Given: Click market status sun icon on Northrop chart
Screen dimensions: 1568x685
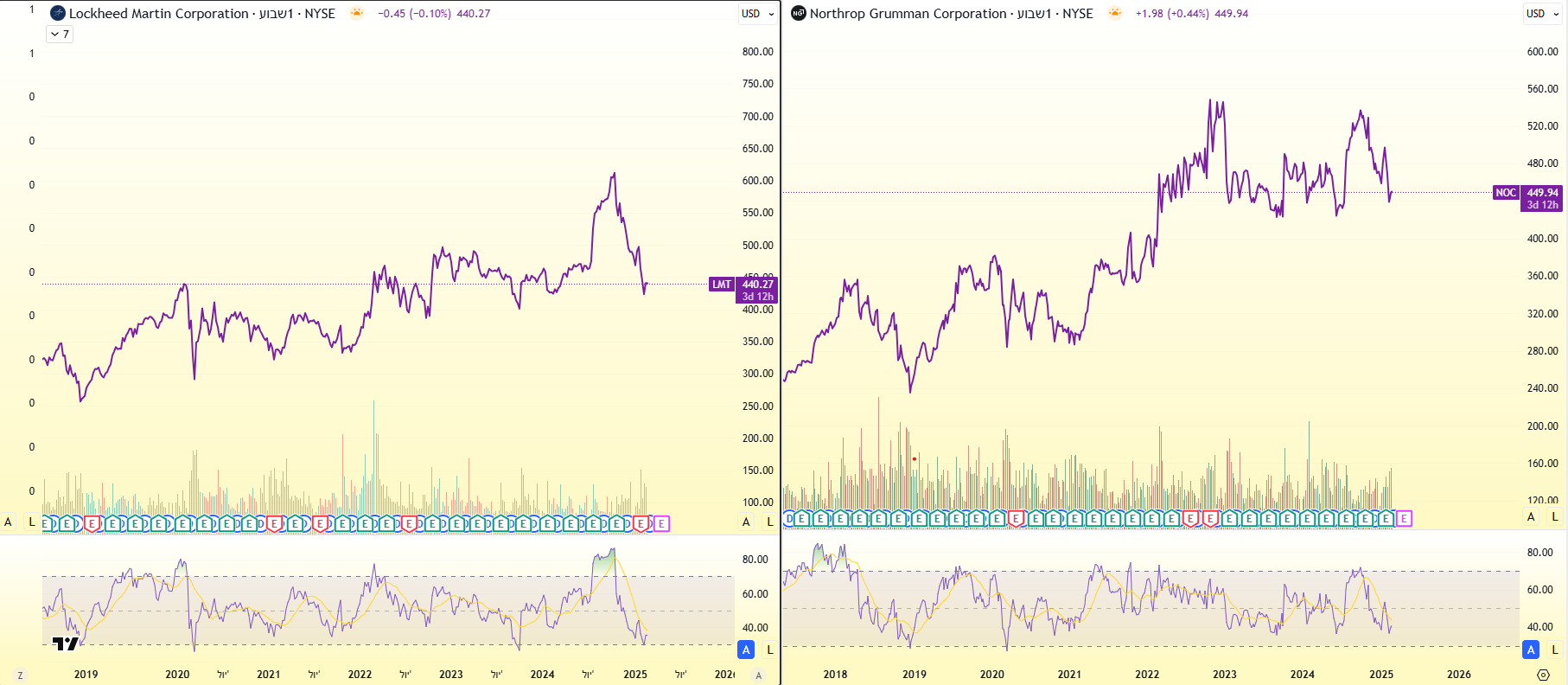Looking at the screenshot, I should pos(1115,13).
